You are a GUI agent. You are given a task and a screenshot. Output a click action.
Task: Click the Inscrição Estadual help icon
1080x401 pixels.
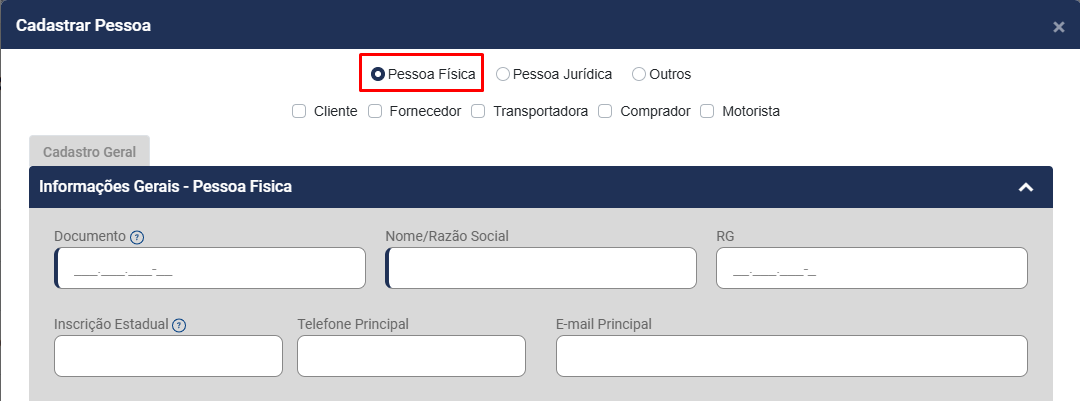pos(179,325)
